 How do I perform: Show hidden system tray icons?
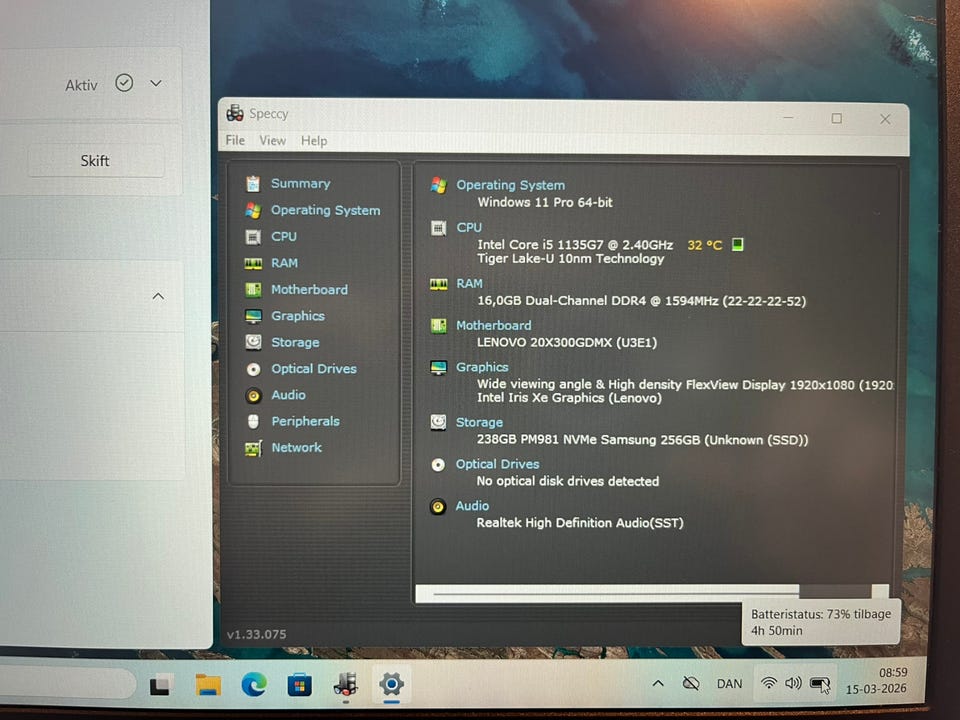657,683
